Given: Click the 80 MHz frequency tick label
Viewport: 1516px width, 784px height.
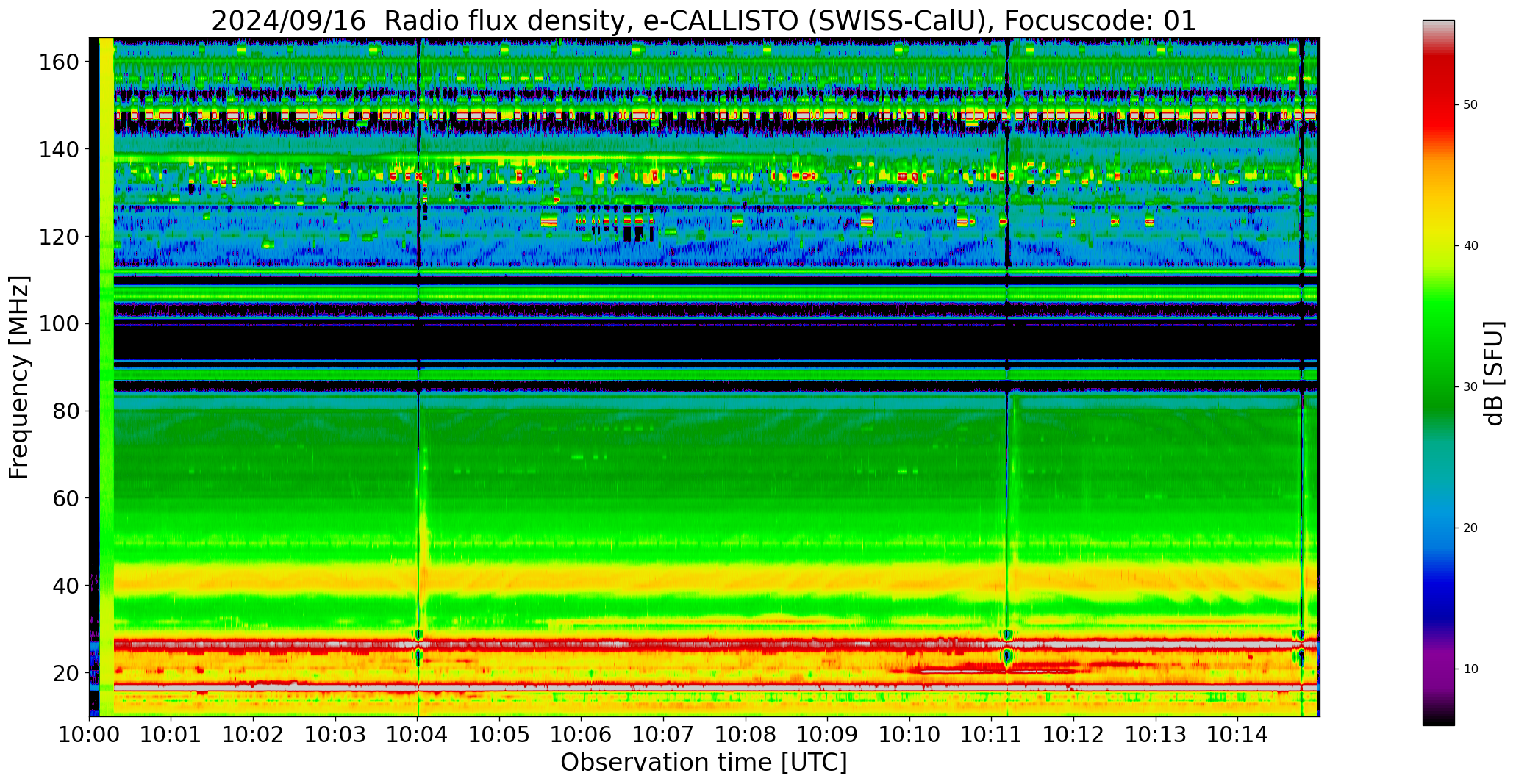Looking at the screenshot, I should click(x=66, y=411).
